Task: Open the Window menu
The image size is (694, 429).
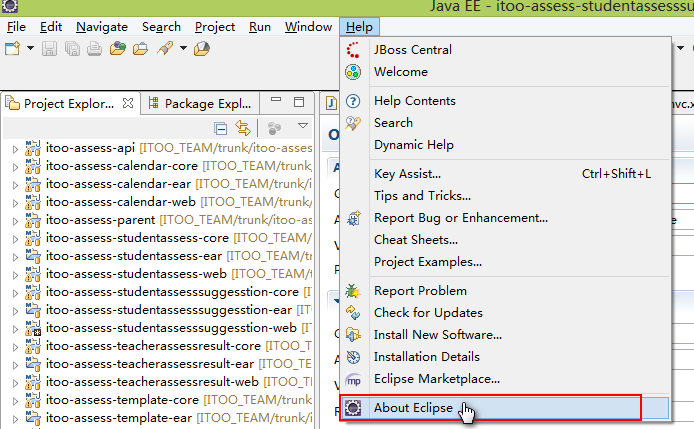Action: point(308,27)
